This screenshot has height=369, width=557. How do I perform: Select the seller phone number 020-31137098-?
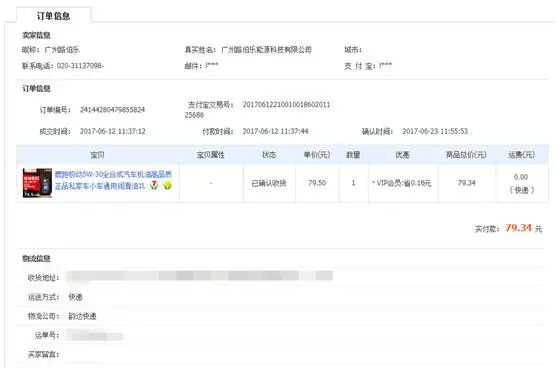coord(80,66)
